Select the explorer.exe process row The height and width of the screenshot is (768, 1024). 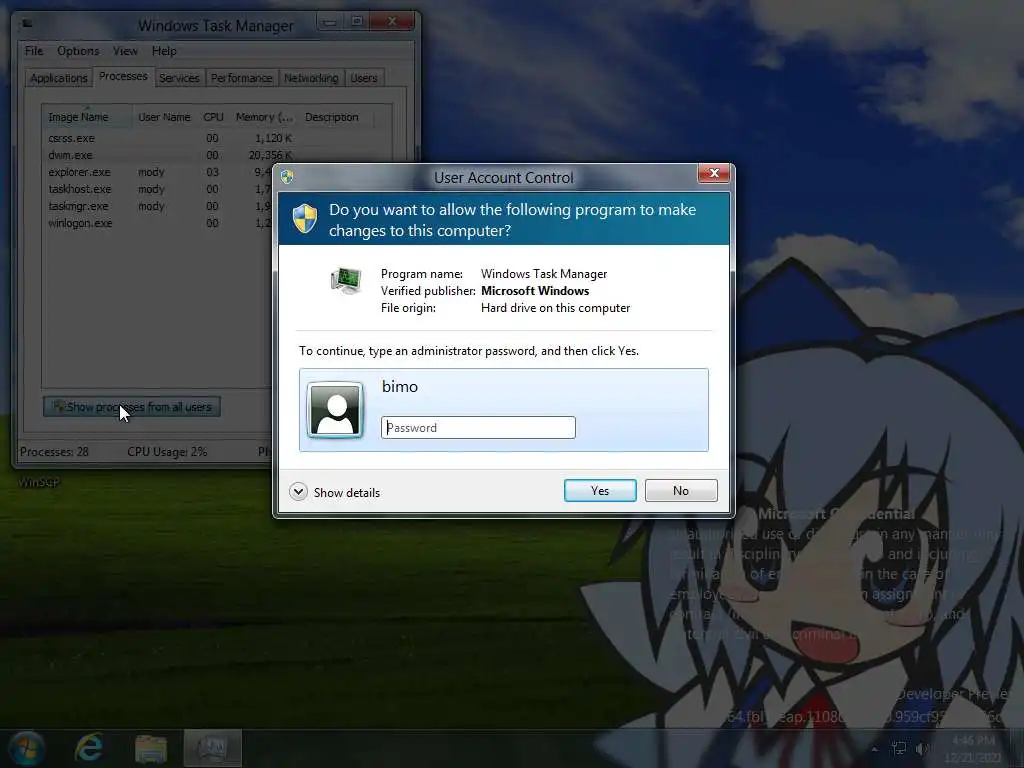click(157, 172)
